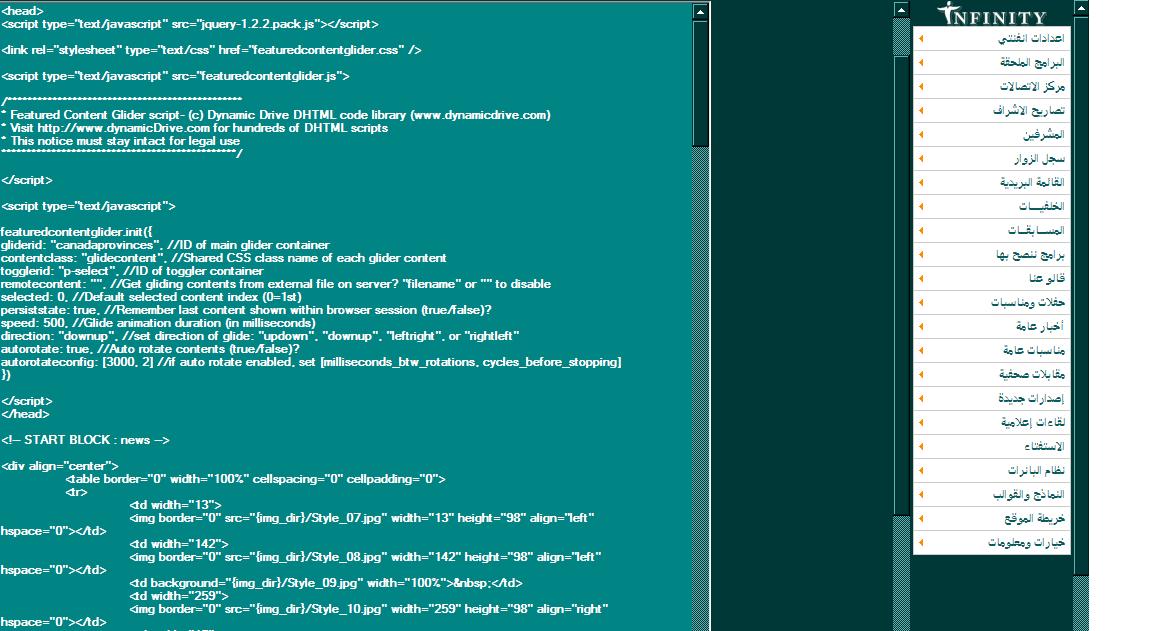Viewport: 1176px width, 631px height.
Task: Click the orange arrow beside المشرفين
Action: [921, 135]
